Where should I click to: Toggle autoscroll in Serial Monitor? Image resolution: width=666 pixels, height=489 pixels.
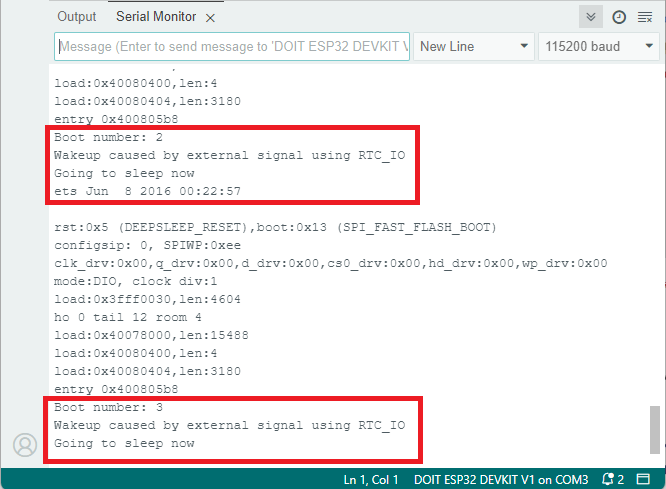[x=591, y=17]
